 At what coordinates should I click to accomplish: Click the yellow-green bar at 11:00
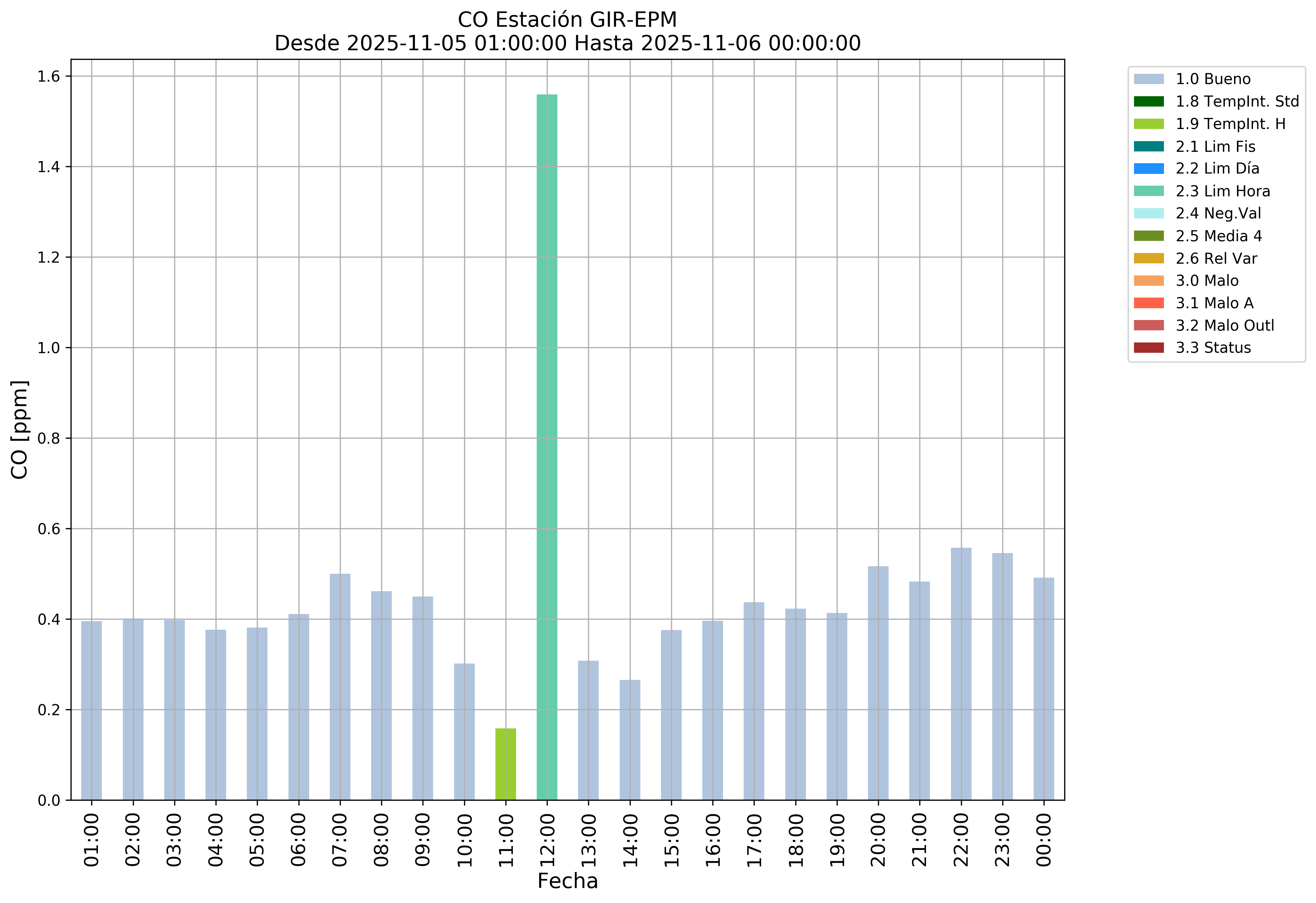[x=506, y=764]
